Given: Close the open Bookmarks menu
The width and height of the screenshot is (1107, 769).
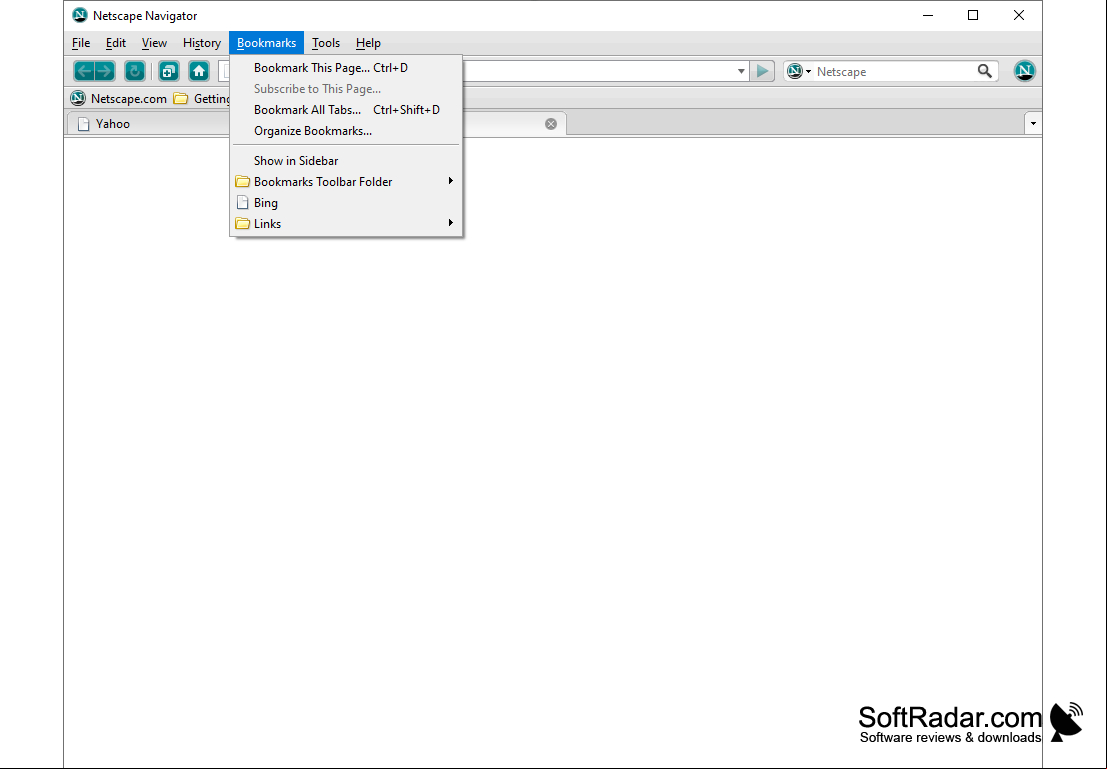Looking at the screenshot, I should (266, 43).
